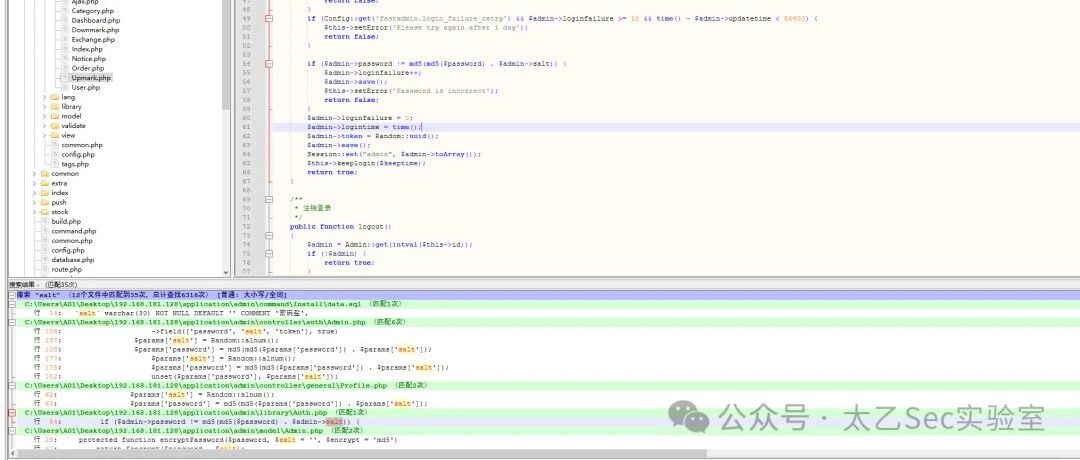The width and height of the screenshot is (1080, 460).
Task: Collapse the library\Auth.php search results group
Action: coord(12,412)
